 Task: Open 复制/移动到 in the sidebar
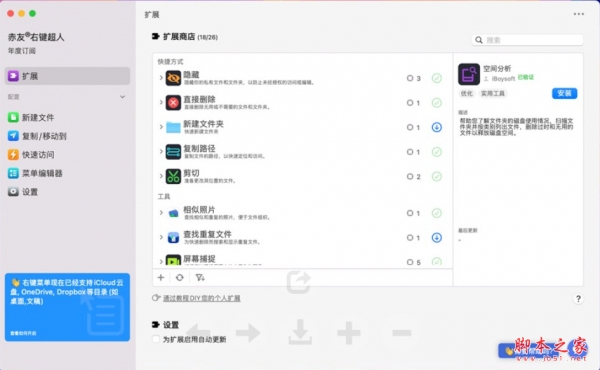click(37, 136)
